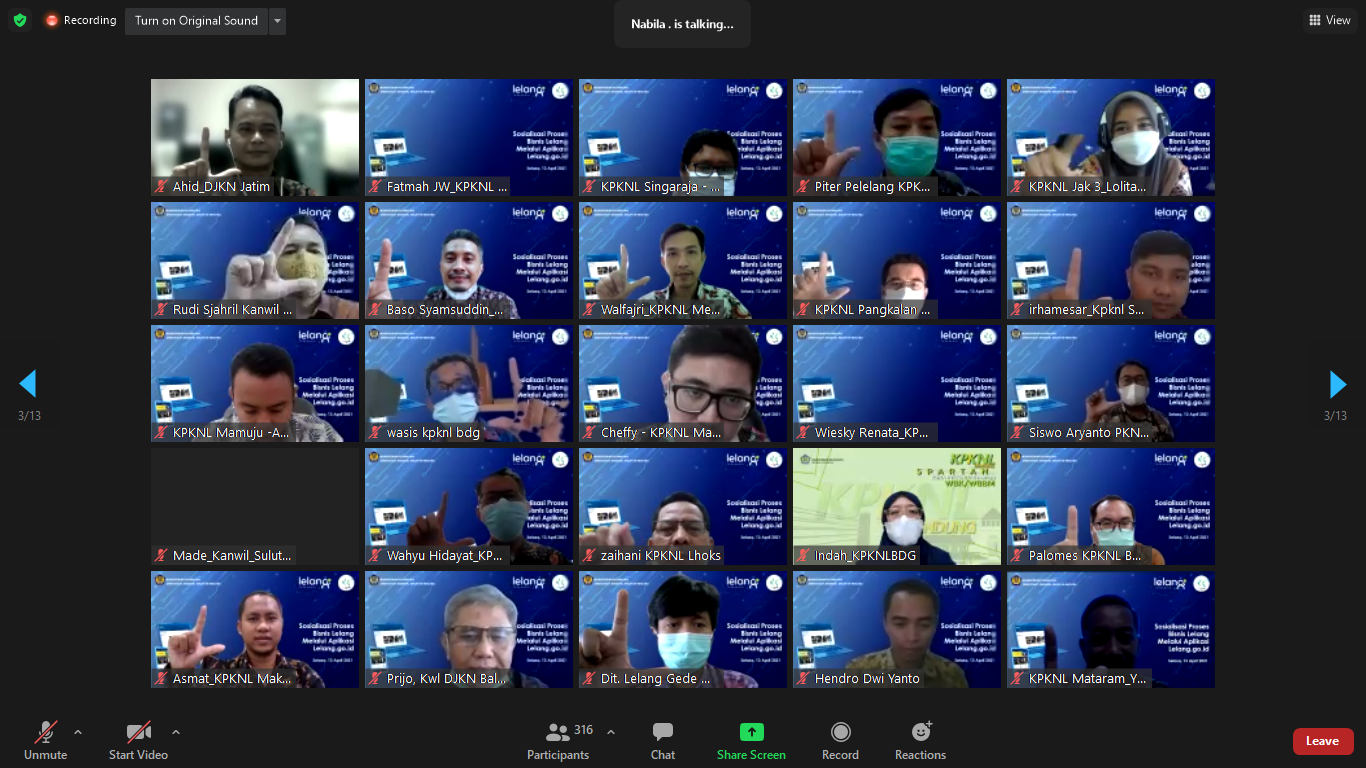
Task: Go to previous gallery page arrow
Action: [28, 384]
